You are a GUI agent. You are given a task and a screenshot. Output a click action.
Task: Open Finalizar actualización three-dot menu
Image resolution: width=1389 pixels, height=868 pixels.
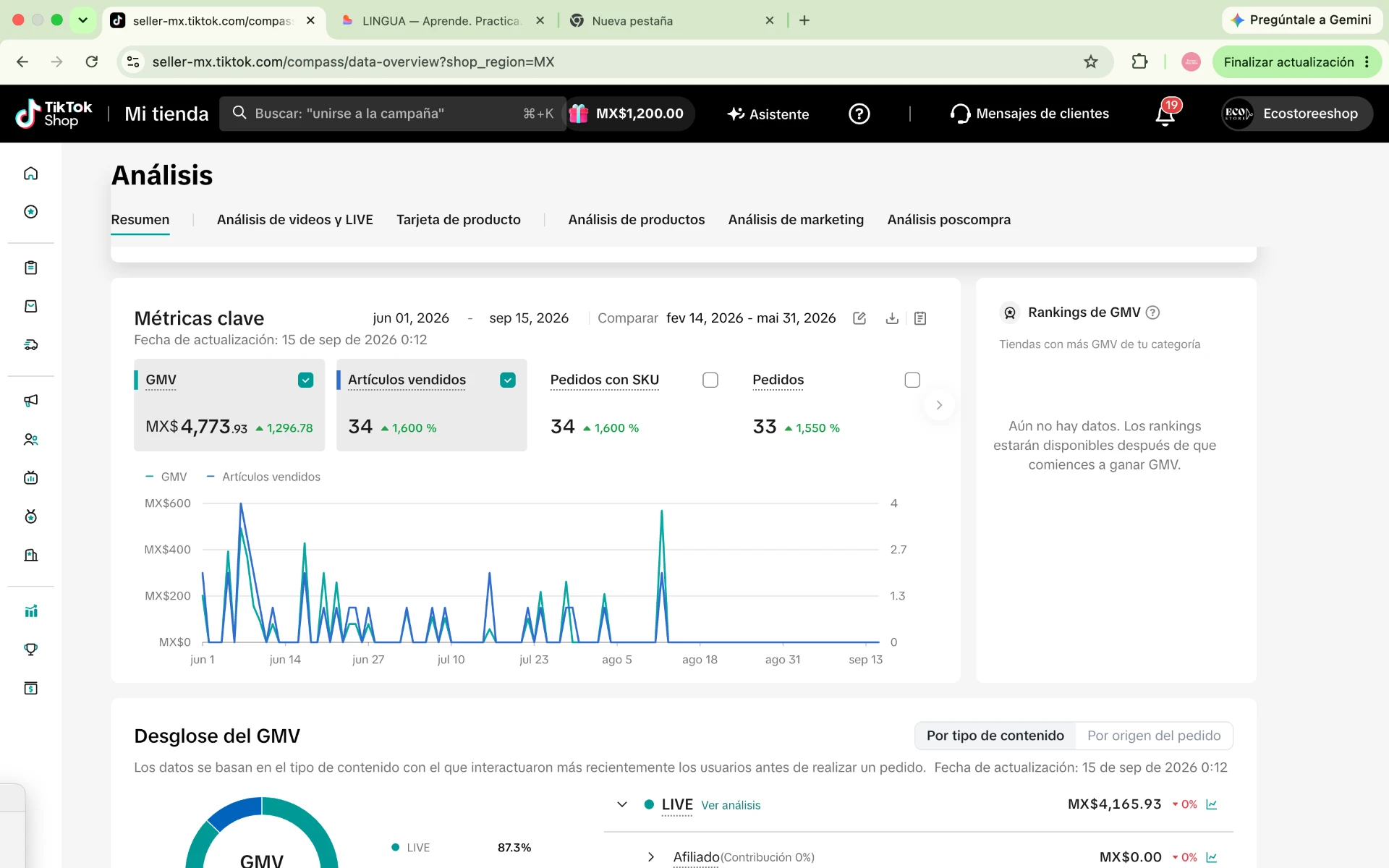[1367, 61]
